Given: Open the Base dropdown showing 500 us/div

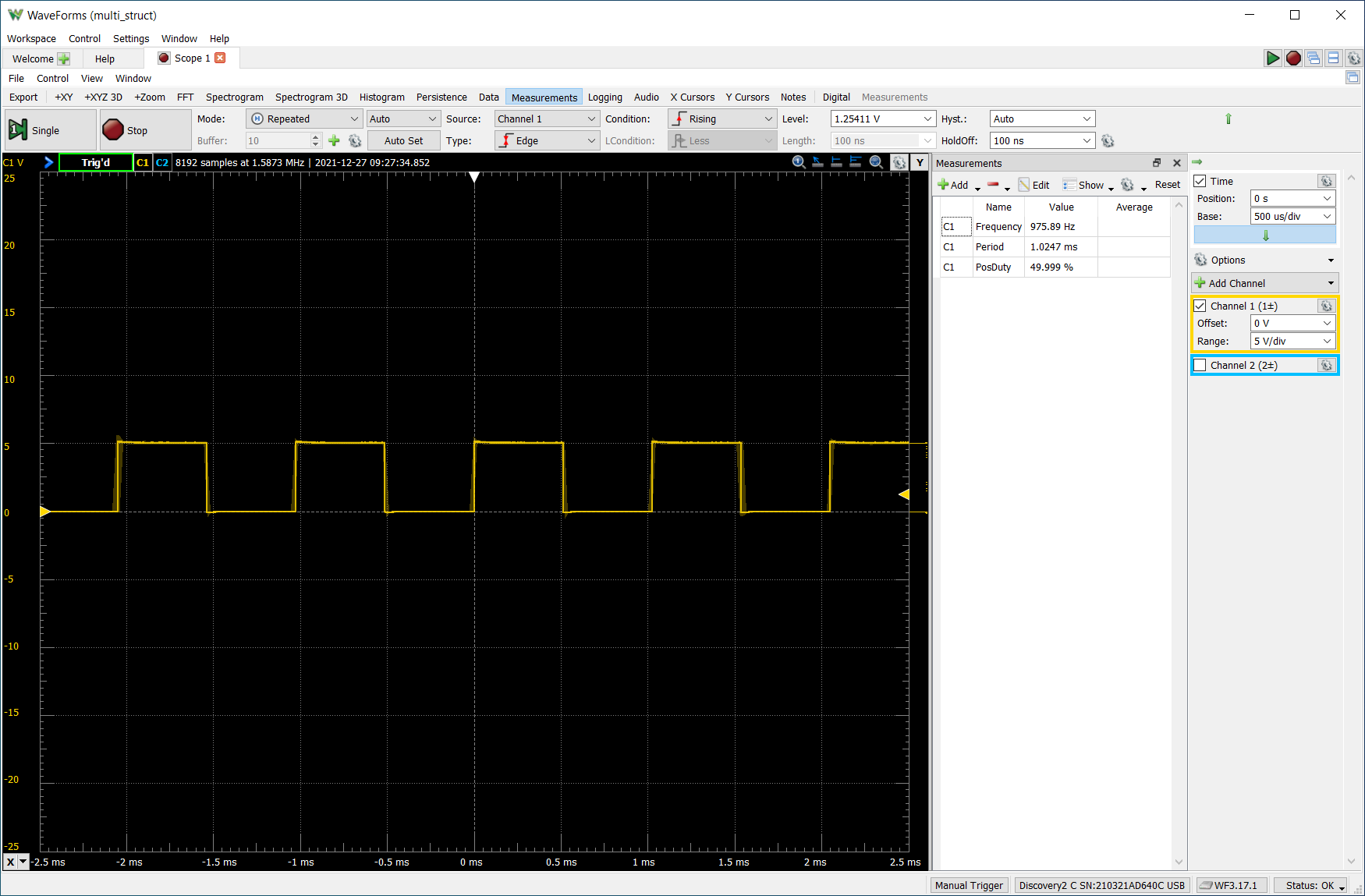Looking at the screenshot, I should (x=1293, y=216).
